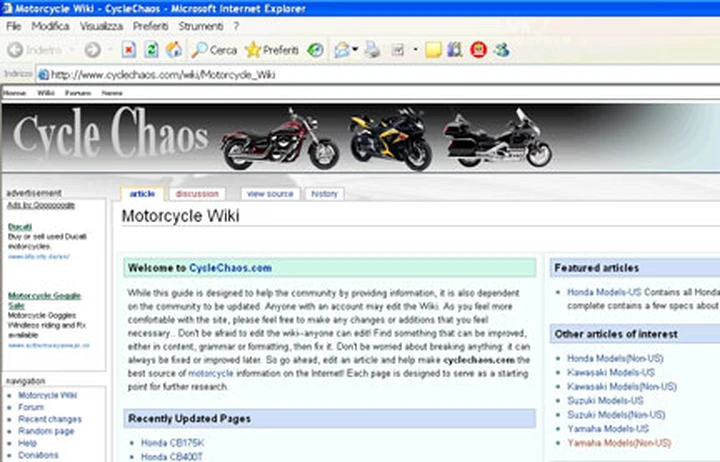Viewport: 720px width, 462px height.
Task: Open the Preferiti star favorites button
Action: pyautogui.click(x=272, y=50)
